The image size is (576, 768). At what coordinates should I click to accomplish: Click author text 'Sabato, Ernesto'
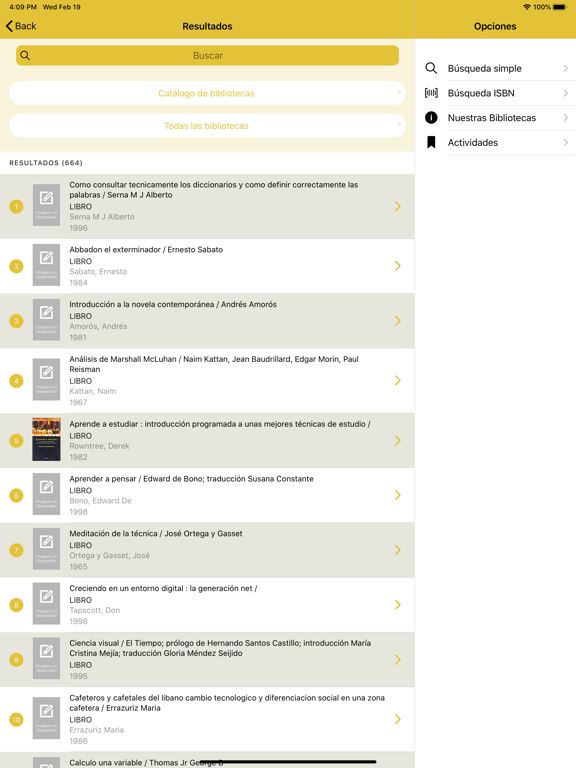(x=98, y=271)
